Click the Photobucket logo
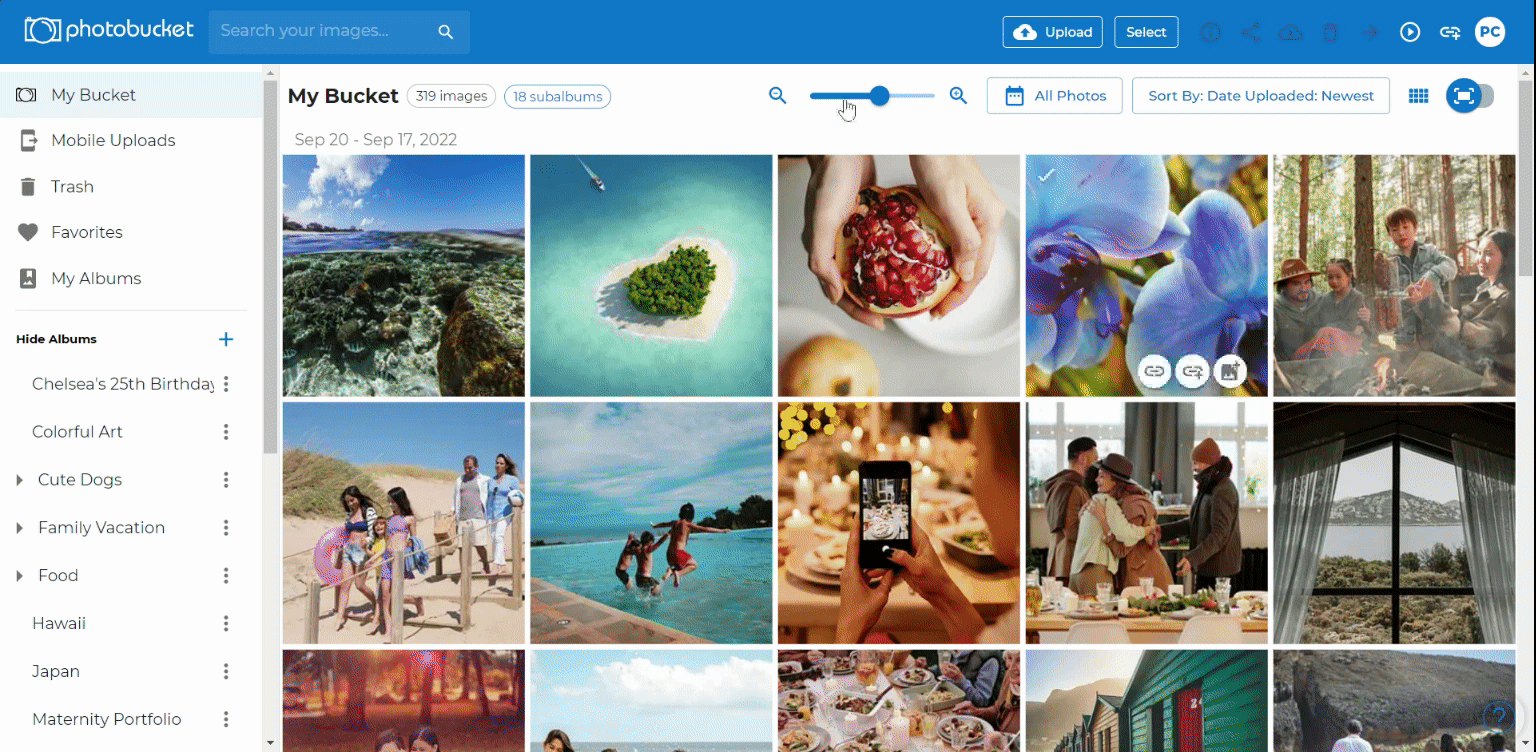 click(109, 31)
